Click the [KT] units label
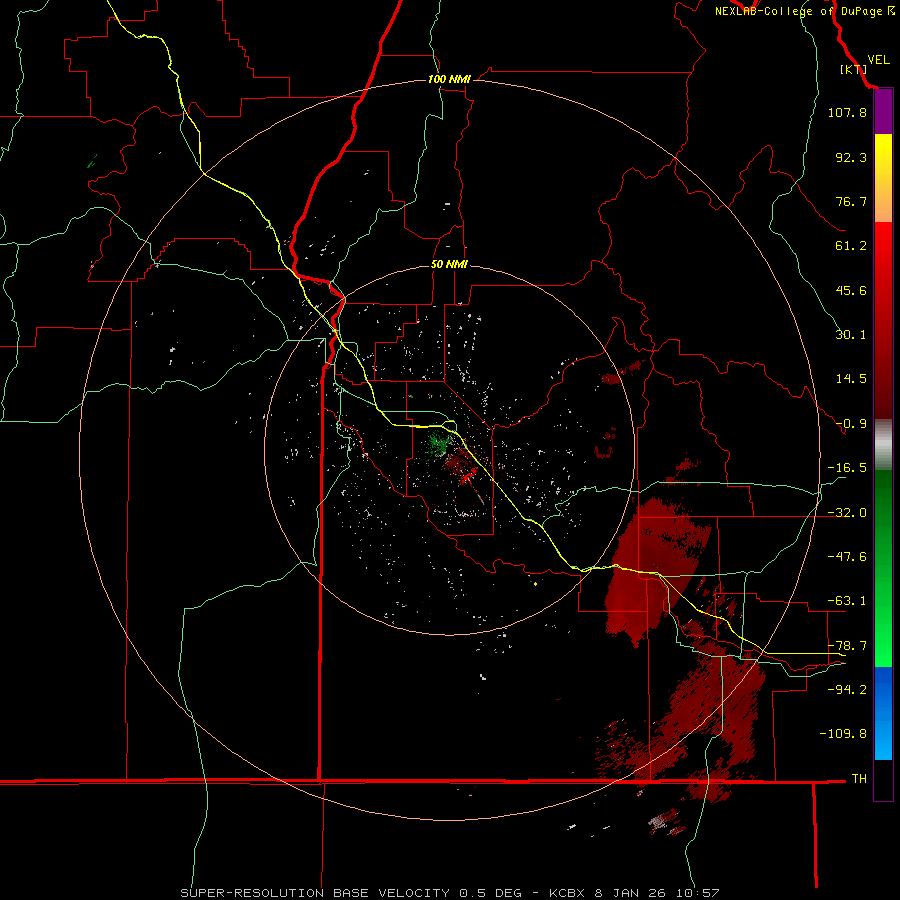This screenshot has height=900, width=900. (x=853, y=69)
